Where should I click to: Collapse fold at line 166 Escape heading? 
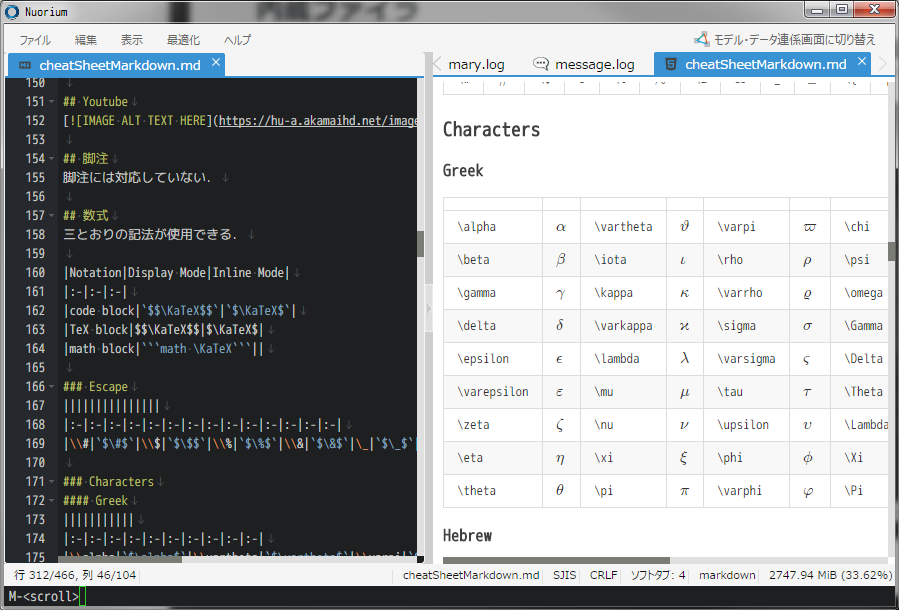[x=52, y=386]
